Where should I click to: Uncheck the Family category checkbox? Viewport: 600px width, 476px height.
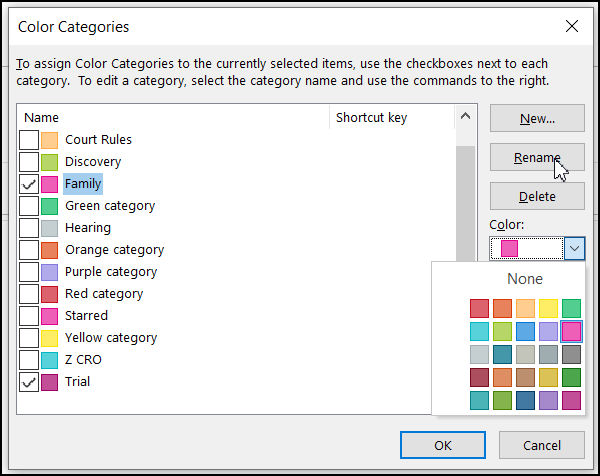(x=29, y=184)
